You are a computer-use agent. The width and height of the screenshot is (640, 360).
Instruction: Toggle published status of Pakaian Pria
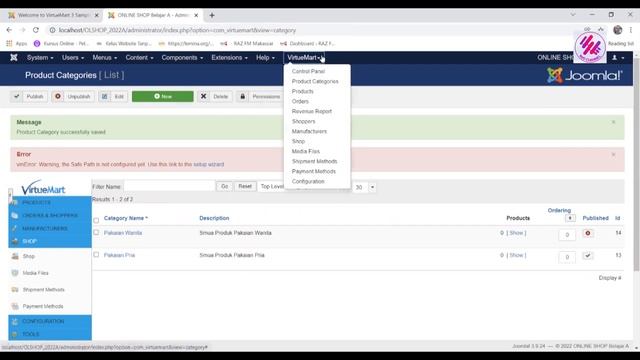[588, 256]
